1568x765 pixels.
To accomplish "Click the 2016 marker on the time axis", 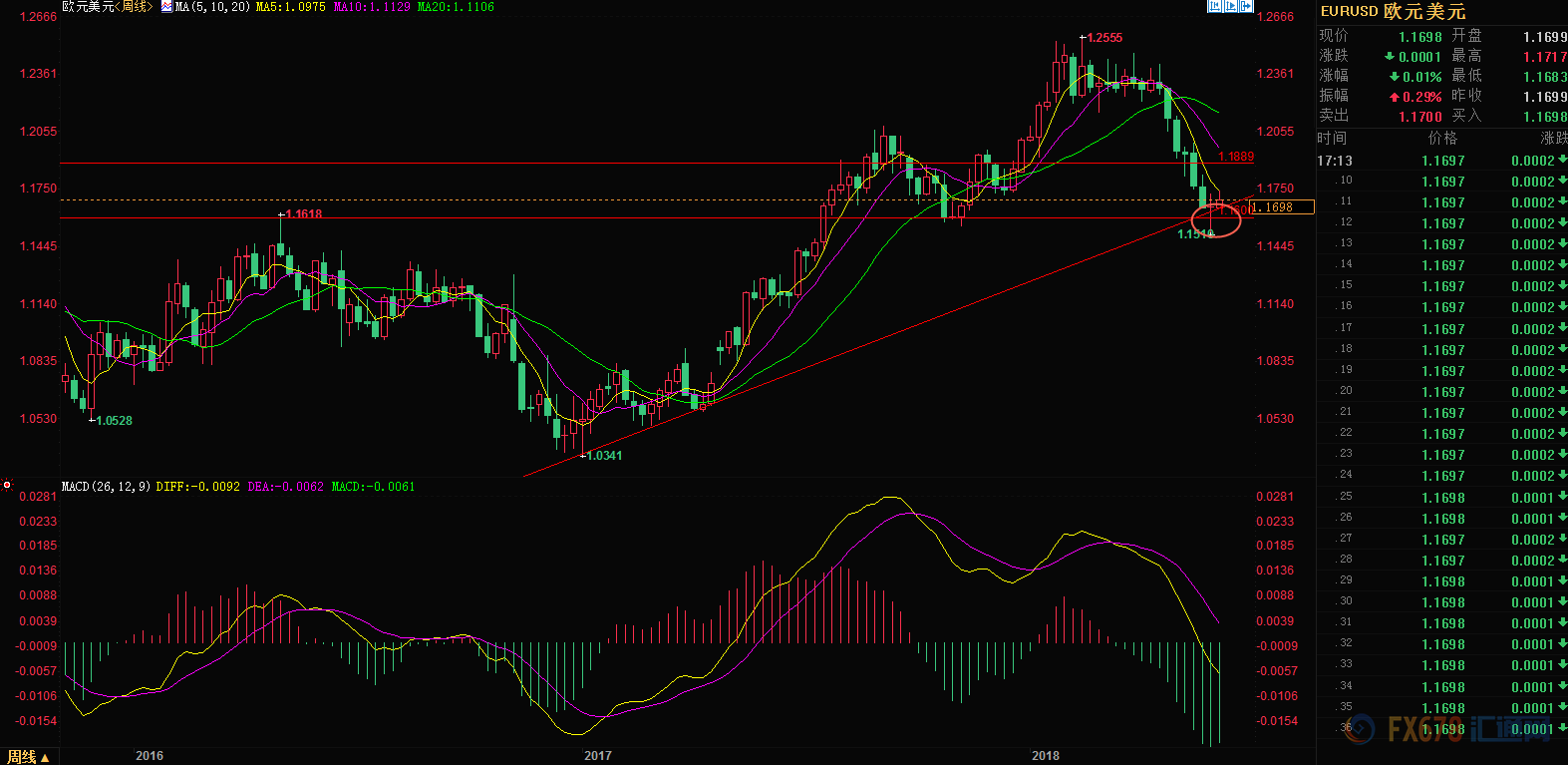I will tap(150, 756).
